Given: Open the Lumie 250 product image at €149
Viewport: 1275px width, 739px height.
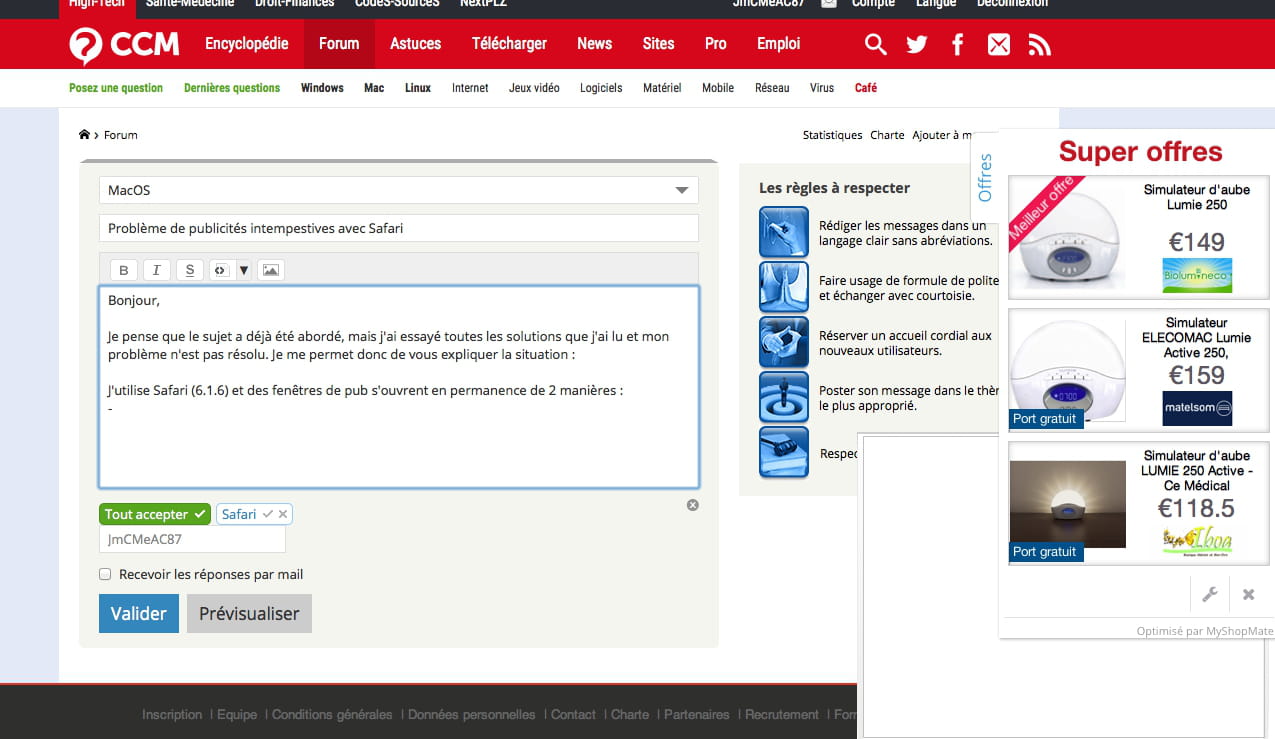Looking at the screenshot, I should coord(1069,238).
